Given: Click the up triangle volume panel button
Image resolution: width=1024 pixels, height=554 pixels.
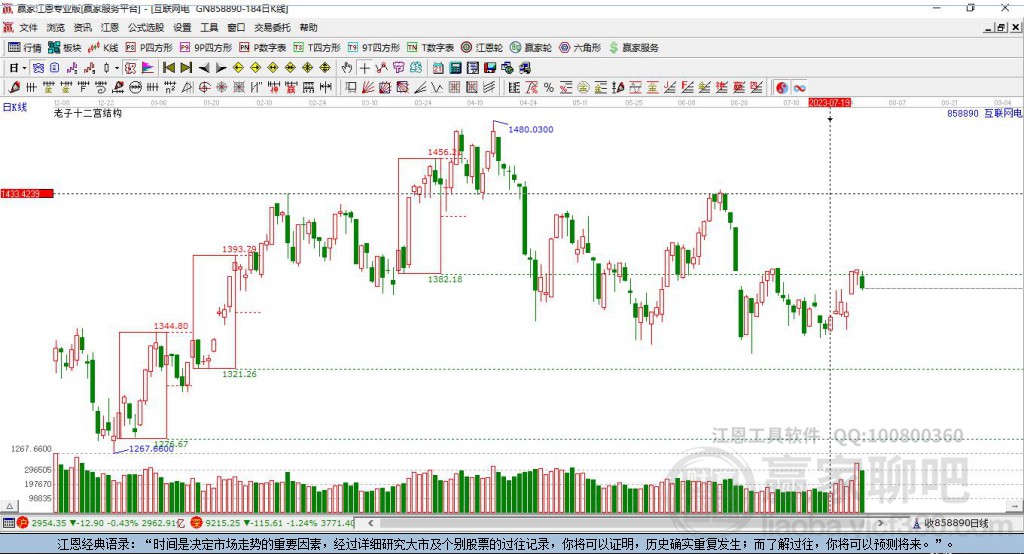Looking at the screenshot, I should pos(9,506).
